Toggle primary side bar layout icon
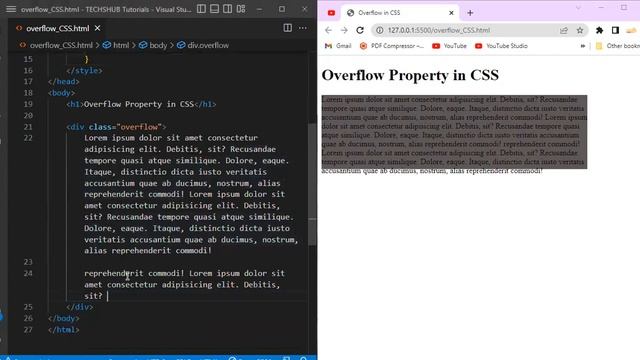 (201, 9)
